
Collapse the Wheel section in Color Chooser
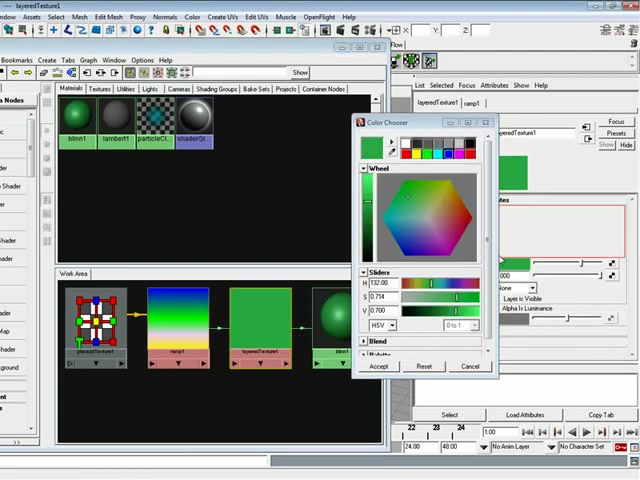(x=363, y=168)
